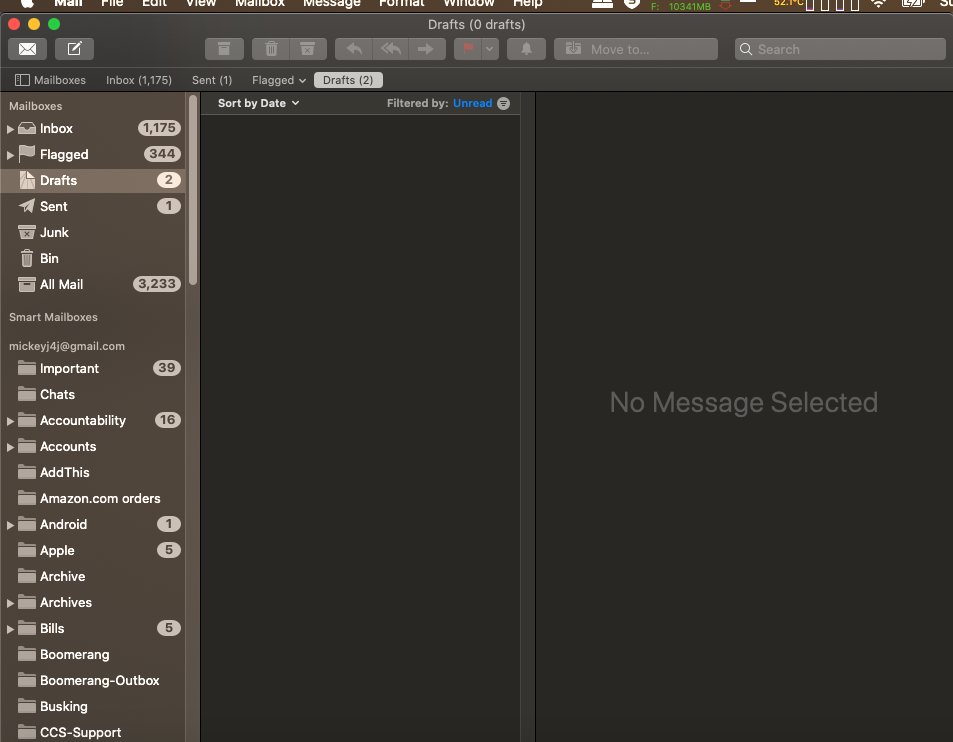Click the mickeyj4j@gmail.com account header
This screenshot has width=953, height=742.
pos(67,346)
